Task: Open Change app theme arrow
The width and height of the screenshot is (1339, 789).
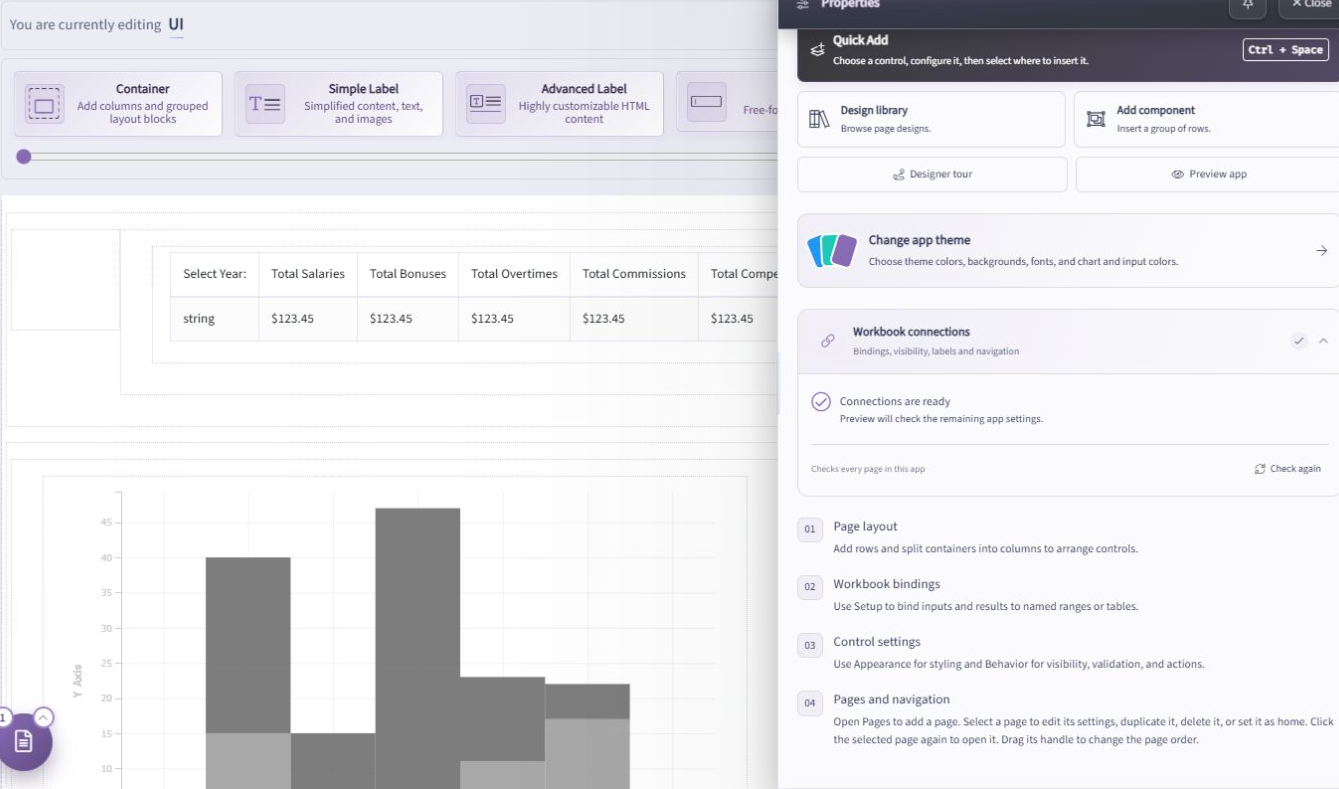Action: click(x=1322, y=251)
